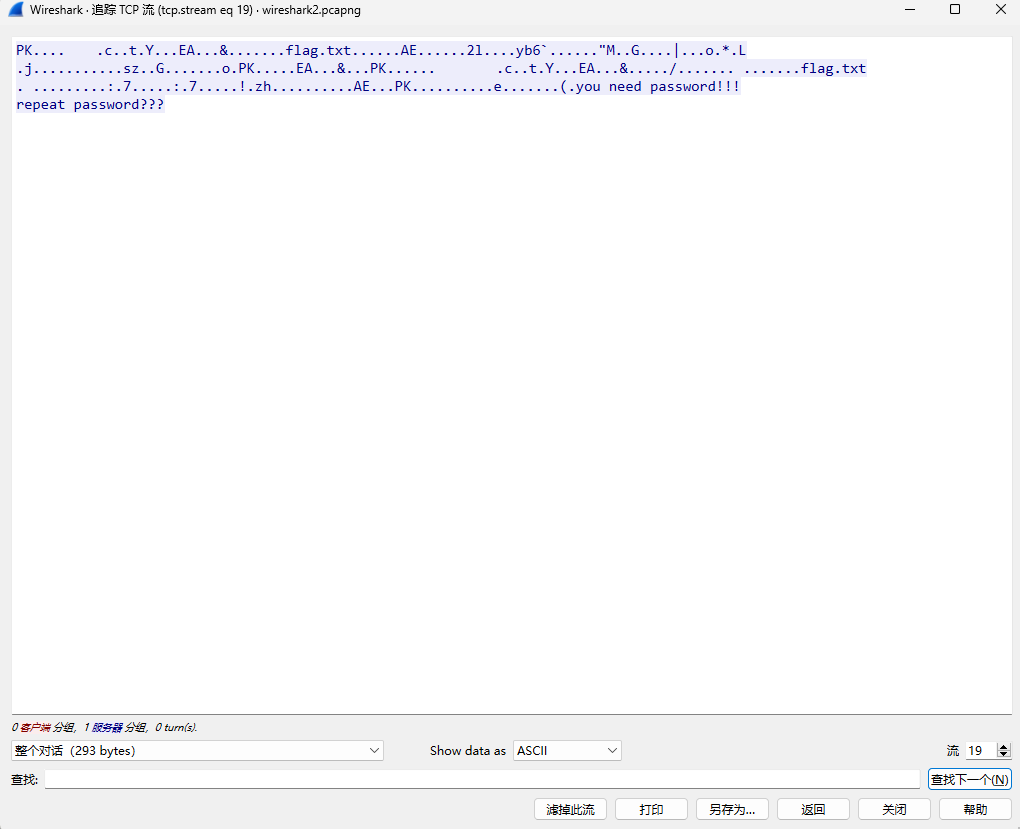Close the dialog with 关闭 button
The width and height of the screenshot is (1020, 829).
894,809
